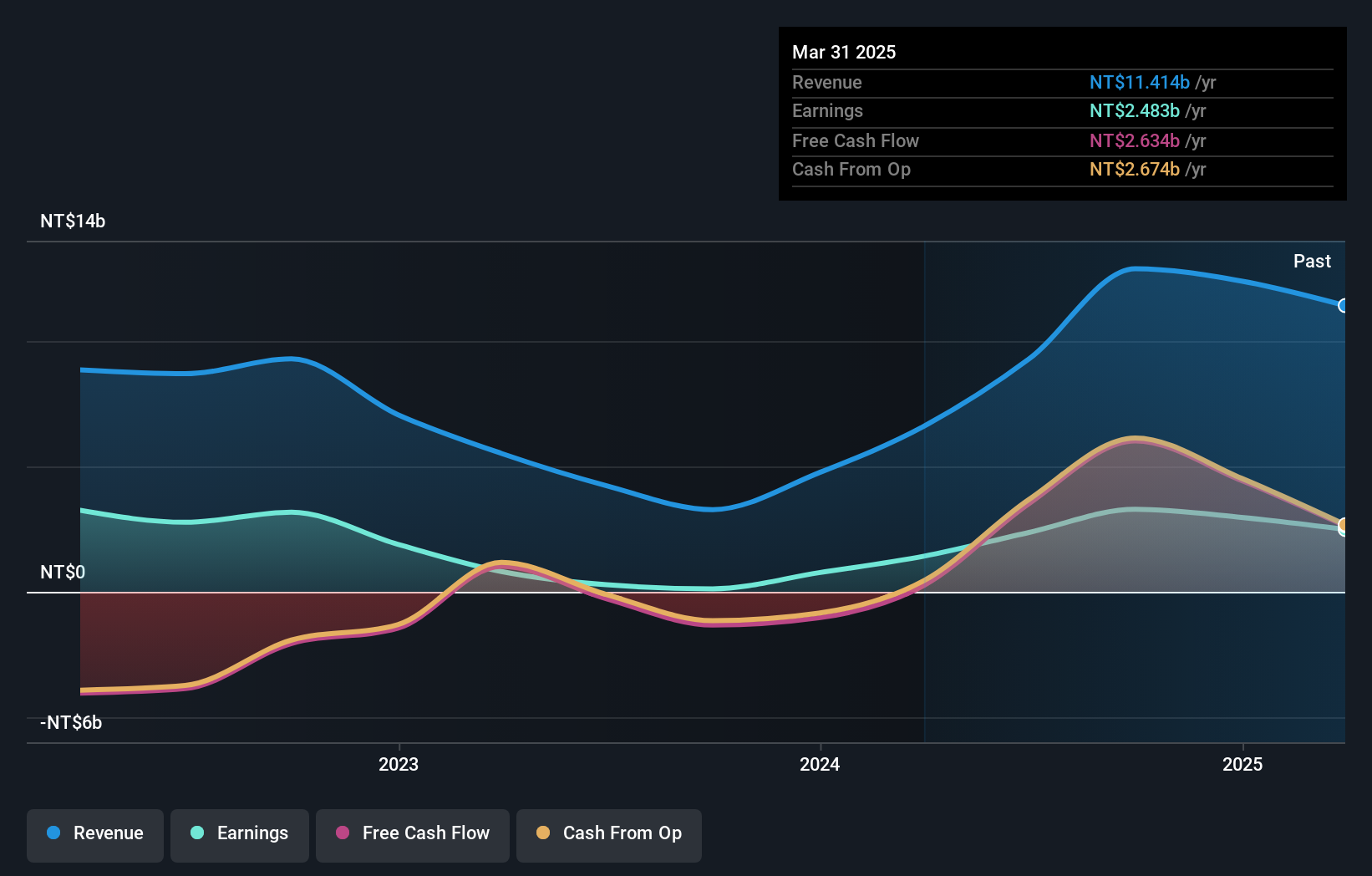Toggle the Revenue legend button
This screenshot has width=1372, height=876.
[x=95, y=835]
